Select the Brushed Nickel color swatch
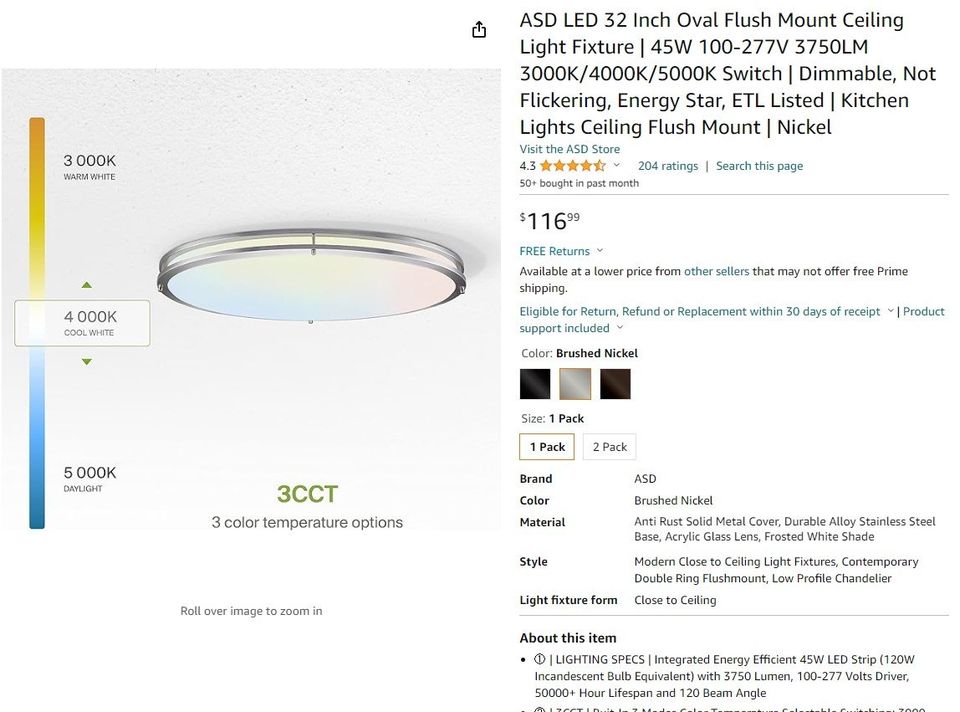Screen dimensions: 960x712 (x=574, y=383)
